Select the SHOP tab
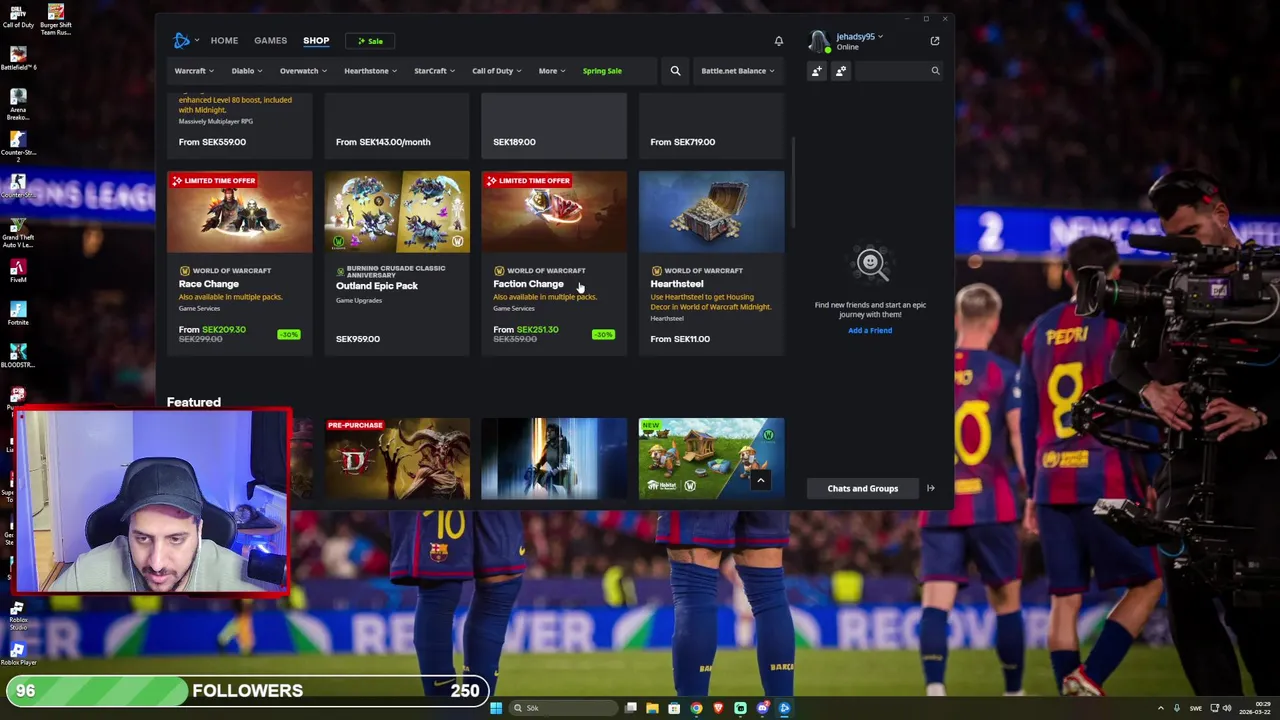This screenshot has height=720, width=1280. pyautogui.click(x=316, y=41)
